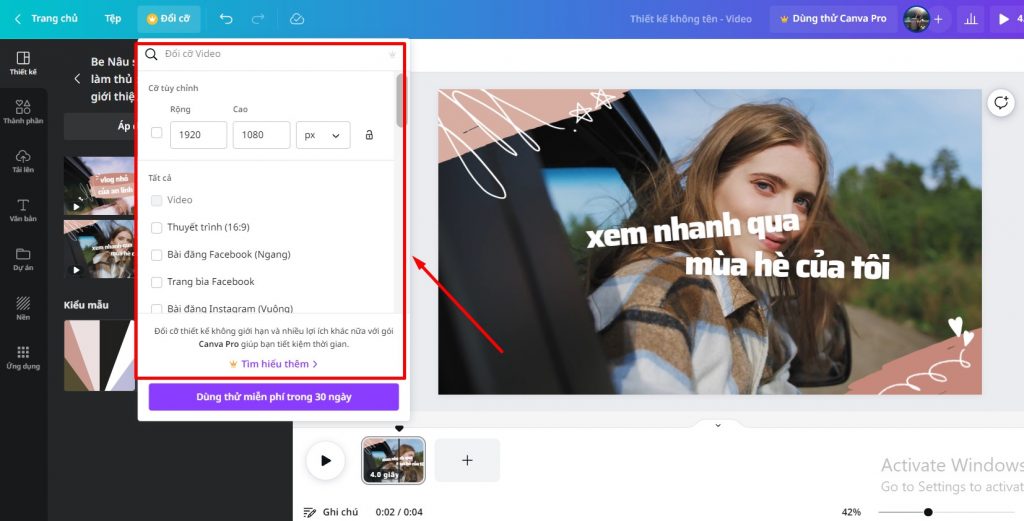Add collaborator with plus icon
Viewport: 1024px width, 521px height.
(938, 19)
